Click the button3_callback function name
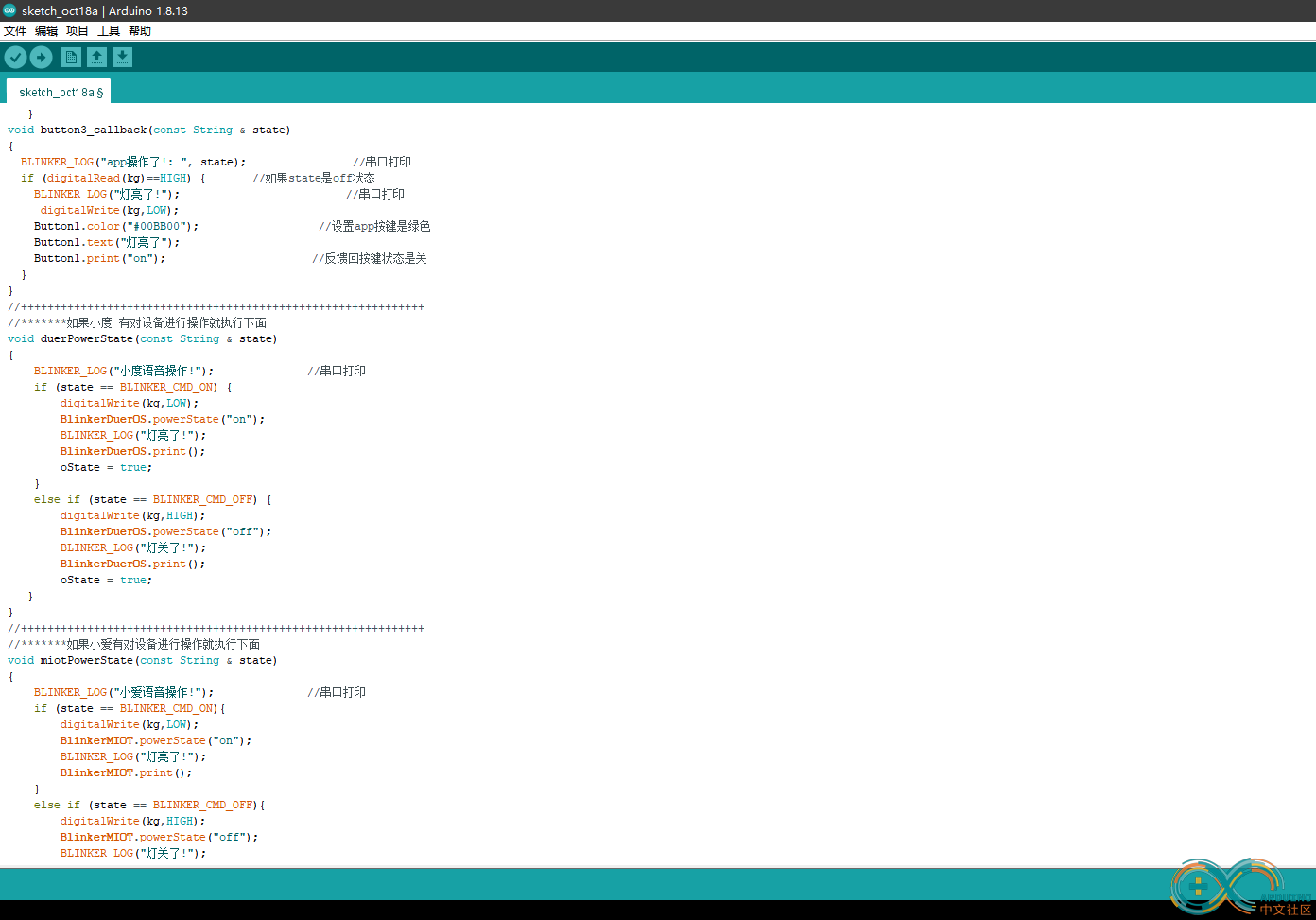 (94, 130)
